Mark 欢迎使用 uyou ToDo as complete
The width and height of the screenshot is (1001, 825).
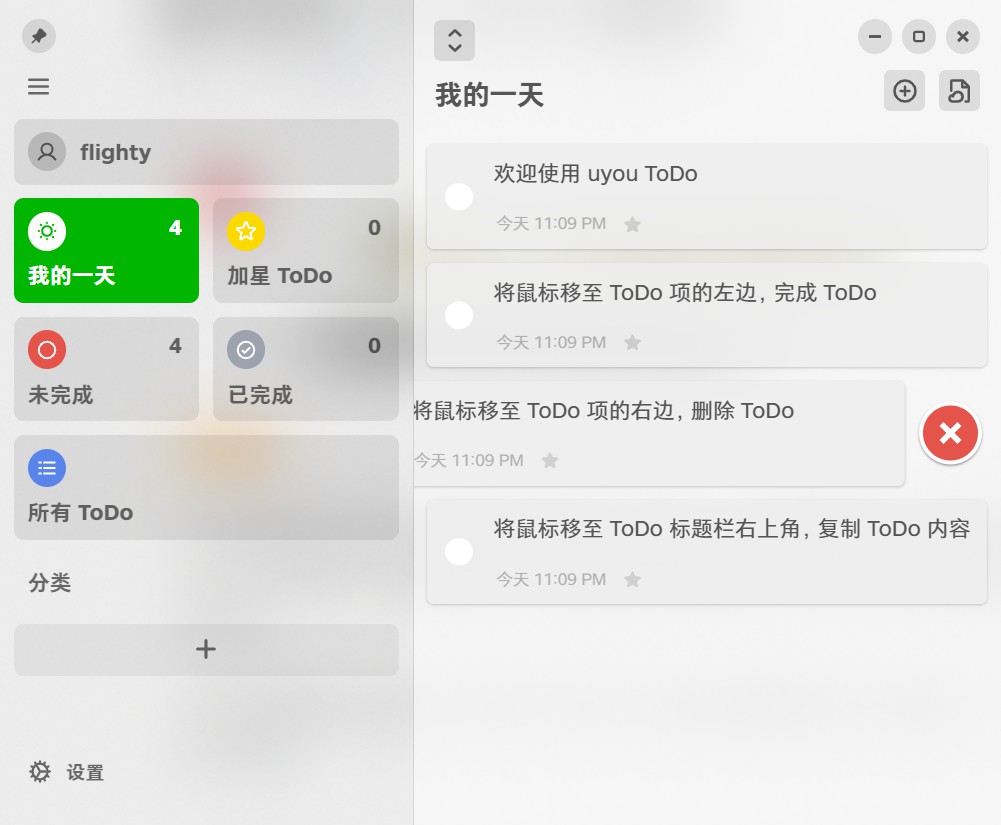(458, 197)
